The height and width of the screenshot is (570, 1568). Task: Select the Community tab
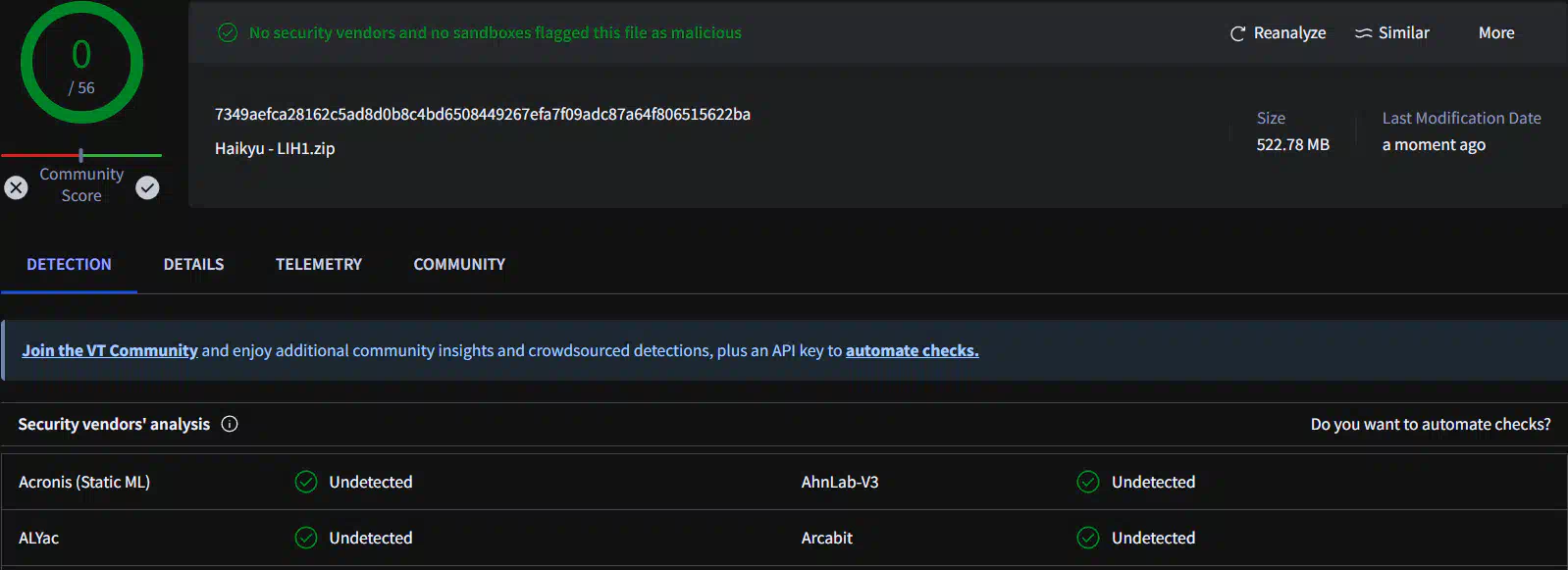pyautogui.click(x=459, y=264)
